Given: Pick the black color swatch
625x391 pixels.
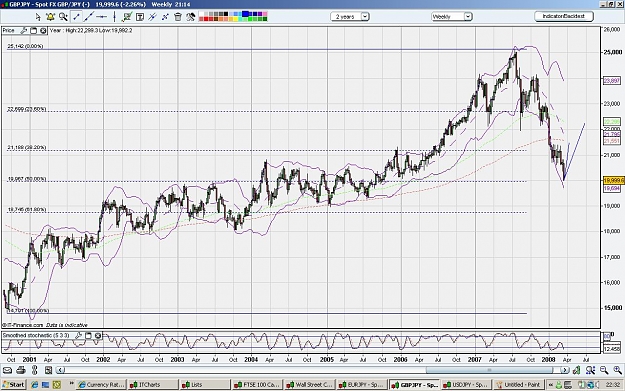Looking at the screenshot, I should (x=226, y=14).
